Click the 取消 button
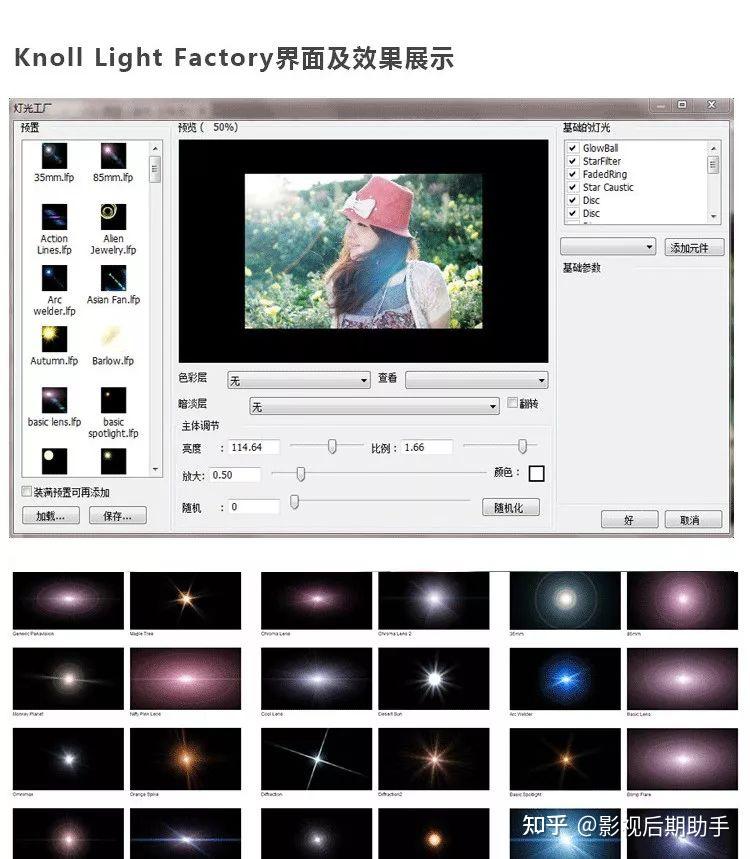This screenshot has width=750, height=859. [694, 519]
